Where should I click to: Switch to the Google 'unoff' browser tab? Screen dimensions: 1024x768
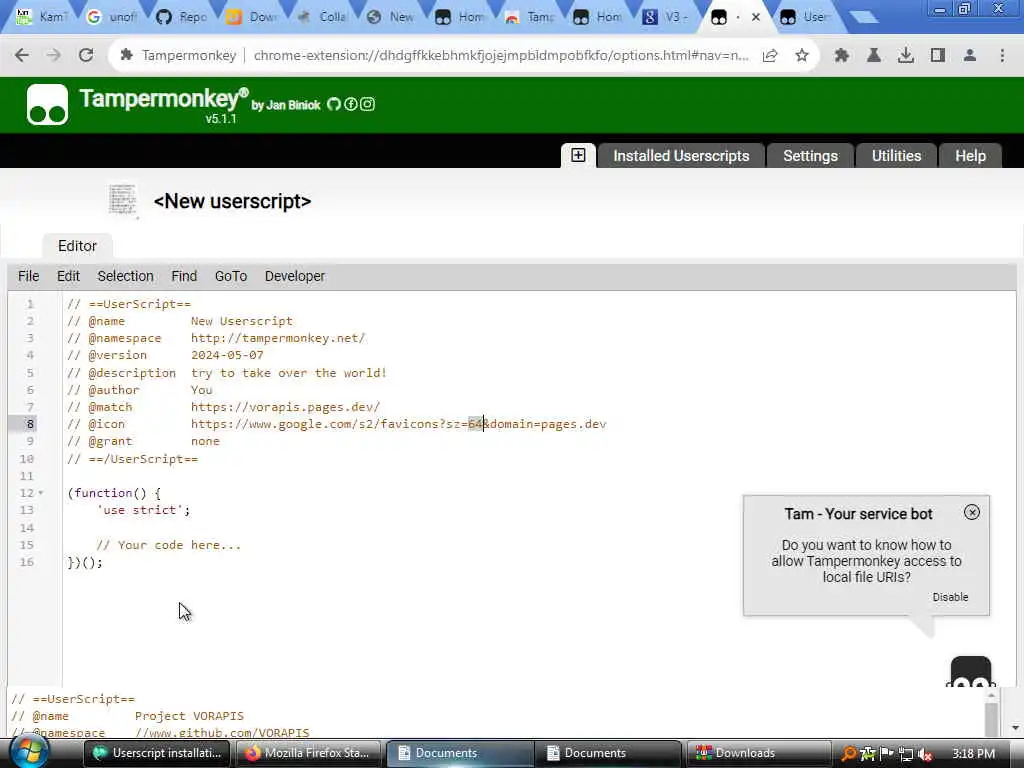pyautogui.click(x=112, y=17)
